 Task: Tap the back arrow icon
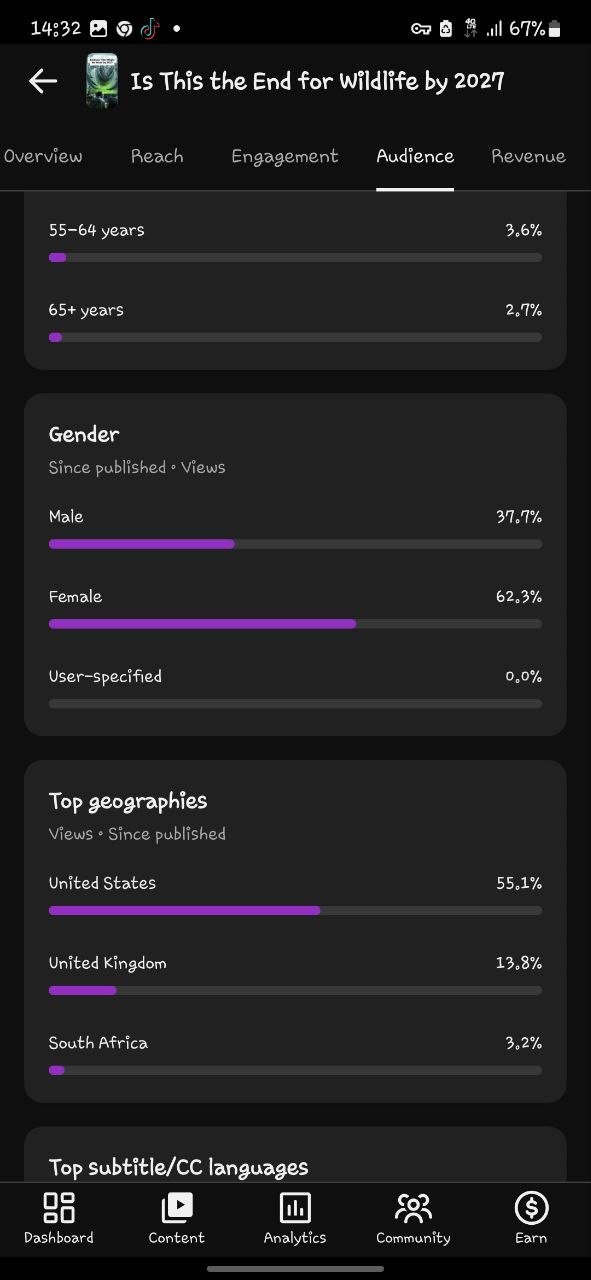tap(43, 81)
